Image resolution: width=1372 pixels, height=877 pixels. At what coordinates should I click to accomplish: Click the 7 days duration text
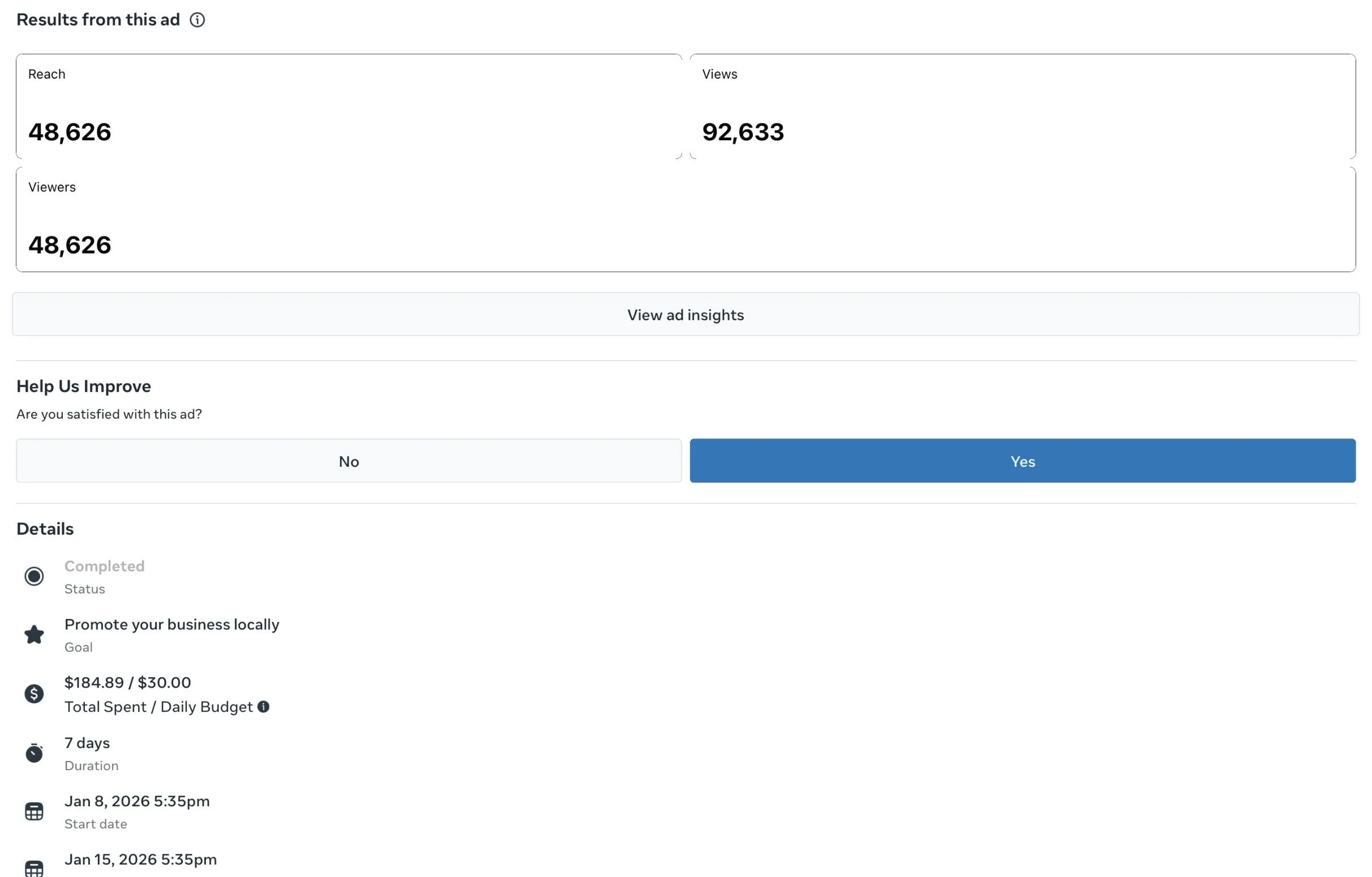[87, 743]
